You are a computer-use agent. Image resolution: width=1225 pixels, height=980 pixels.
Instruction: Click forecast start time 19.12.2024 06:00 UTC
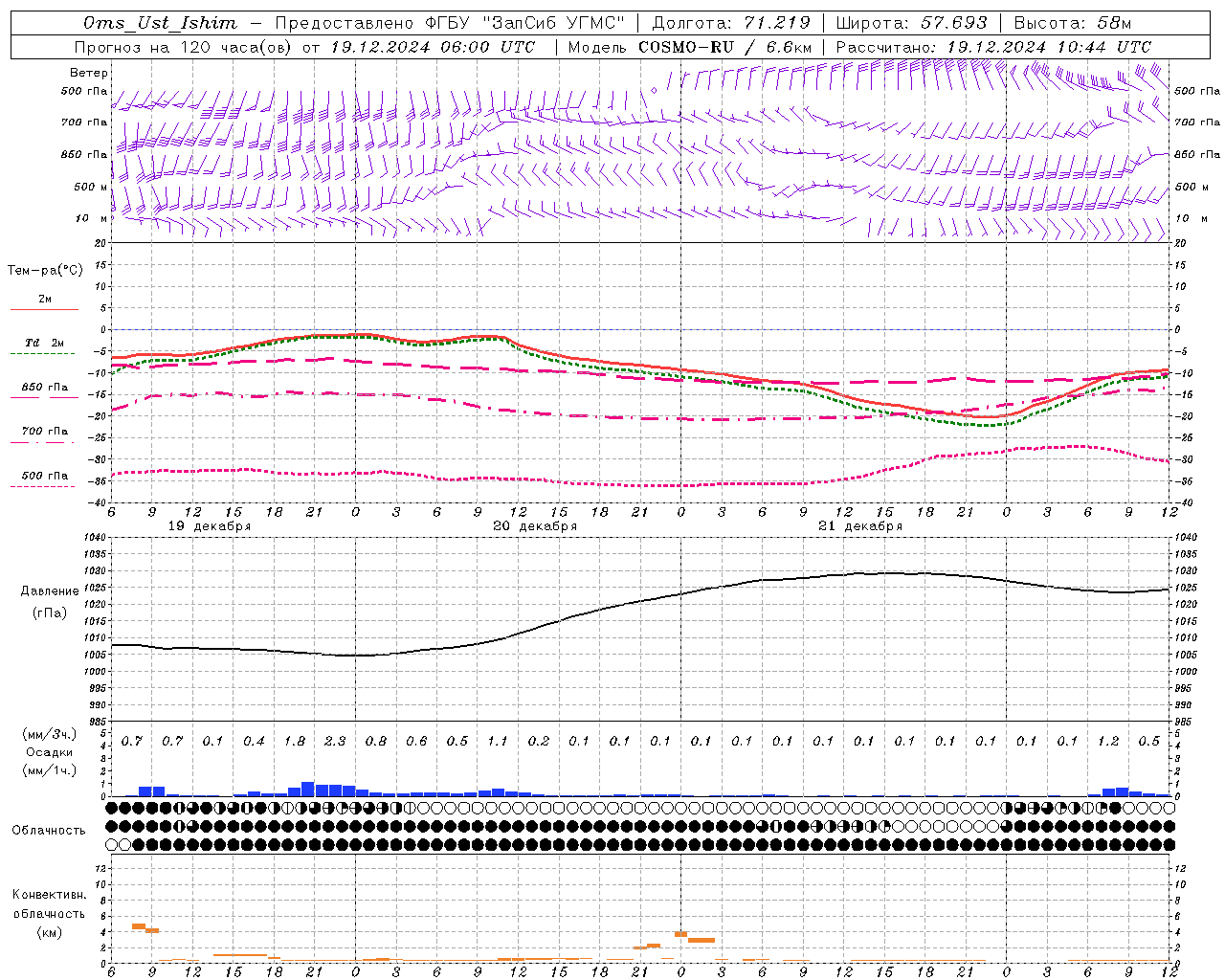click(x=433, y=47)
